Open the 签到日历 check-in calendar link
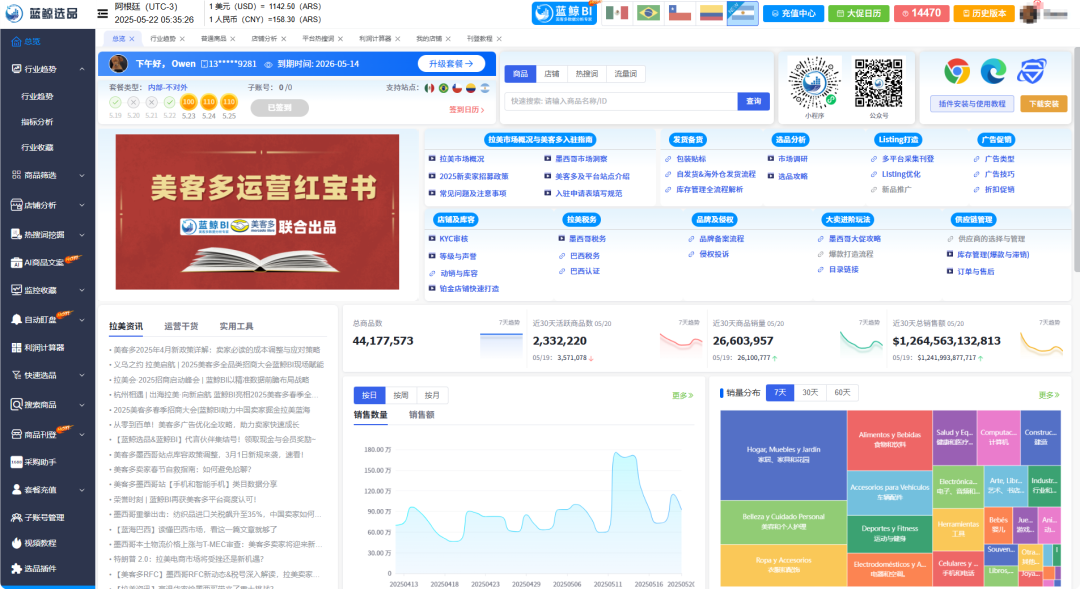This screenshot has width=1080, height=589. tap(466, 110)
